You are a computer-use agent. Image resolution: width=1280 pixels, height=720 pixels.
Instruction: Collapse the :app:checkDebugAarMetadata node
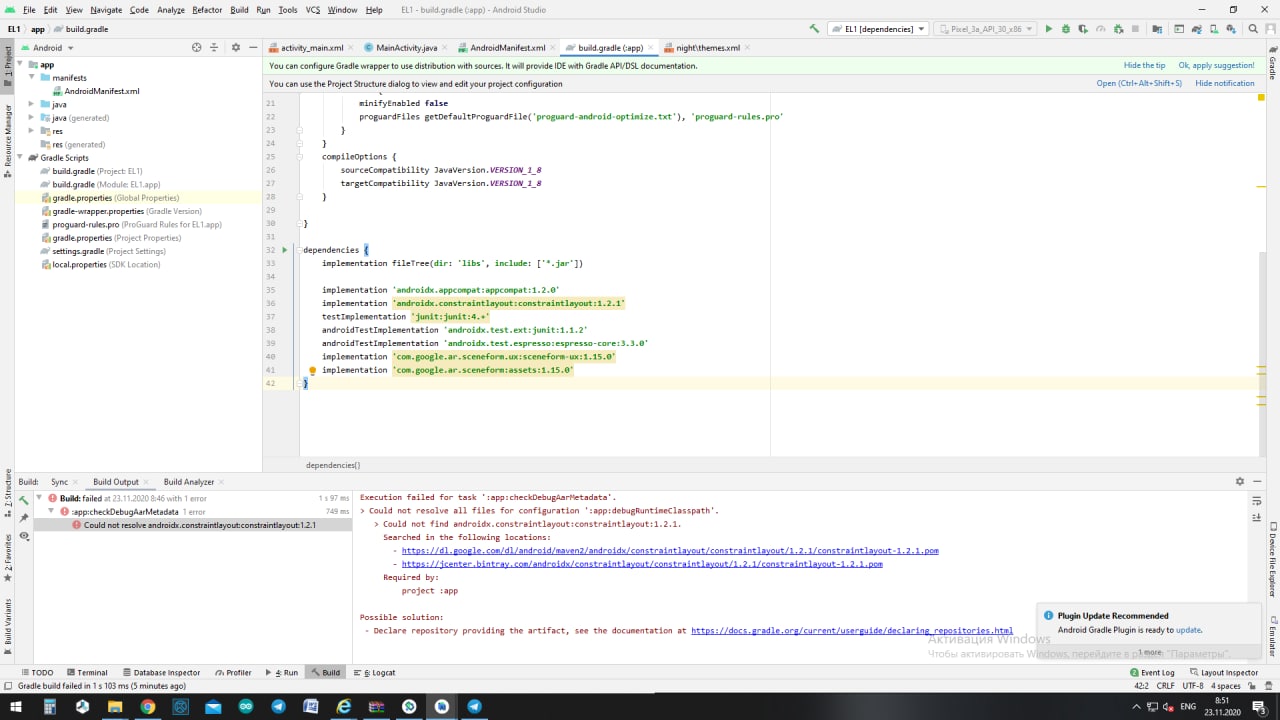click(x=51, y=511)
